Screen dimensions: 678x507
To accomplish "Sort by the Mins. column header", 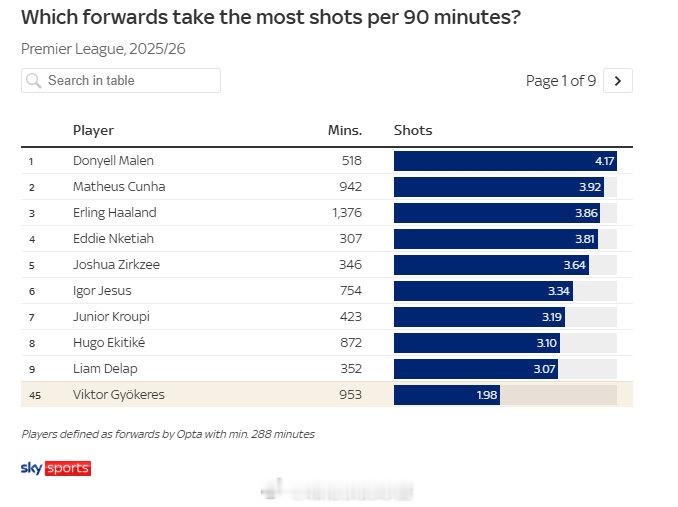I will [344, 130].
